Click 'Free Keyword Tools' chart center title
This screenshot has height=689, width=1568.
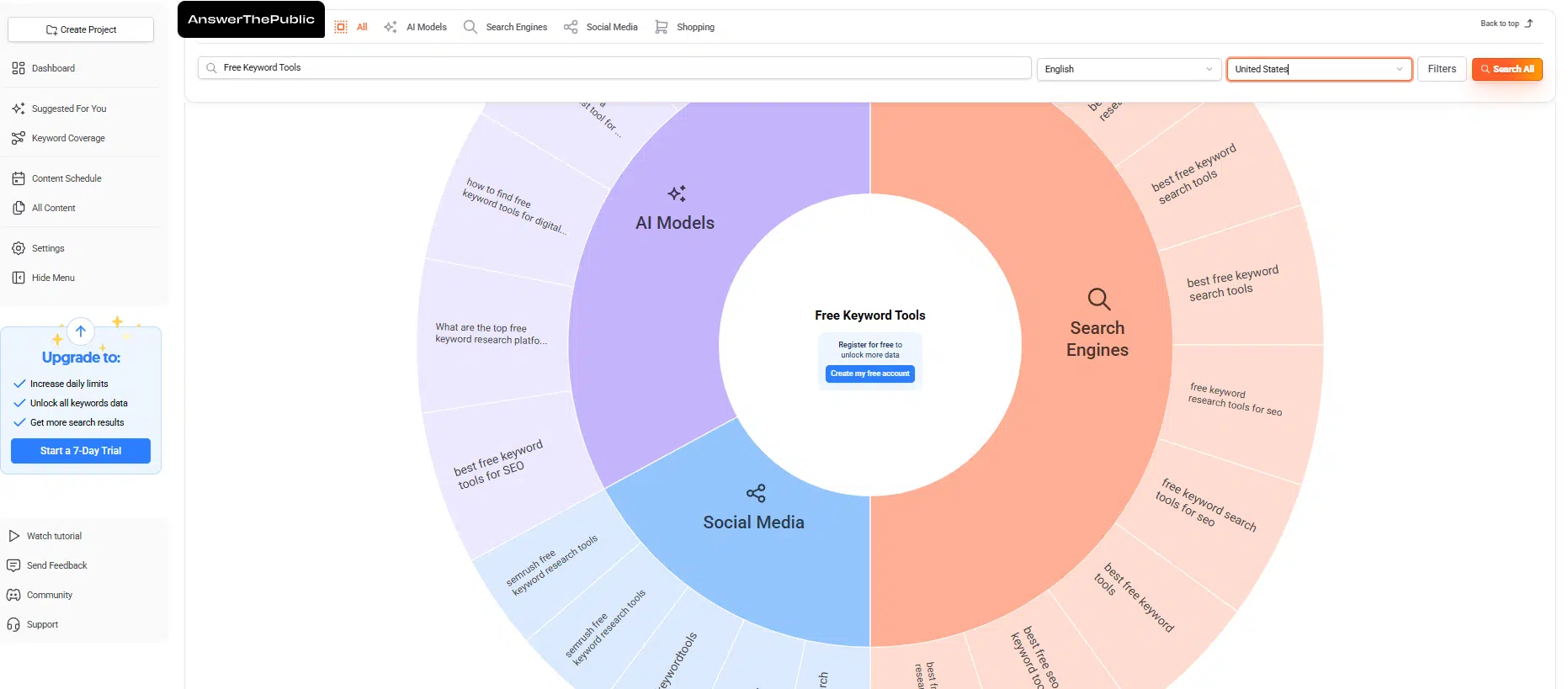click(x=870, y=315)
